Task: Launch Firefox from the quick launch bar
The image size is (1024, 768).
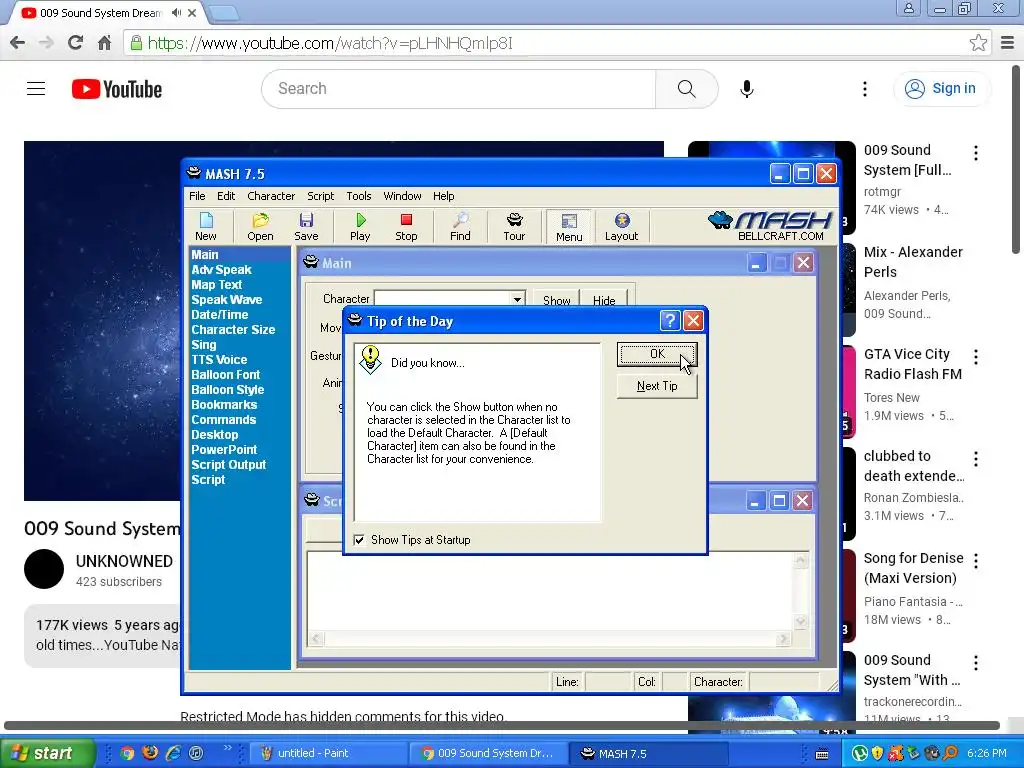Action: tap(150, 752)
